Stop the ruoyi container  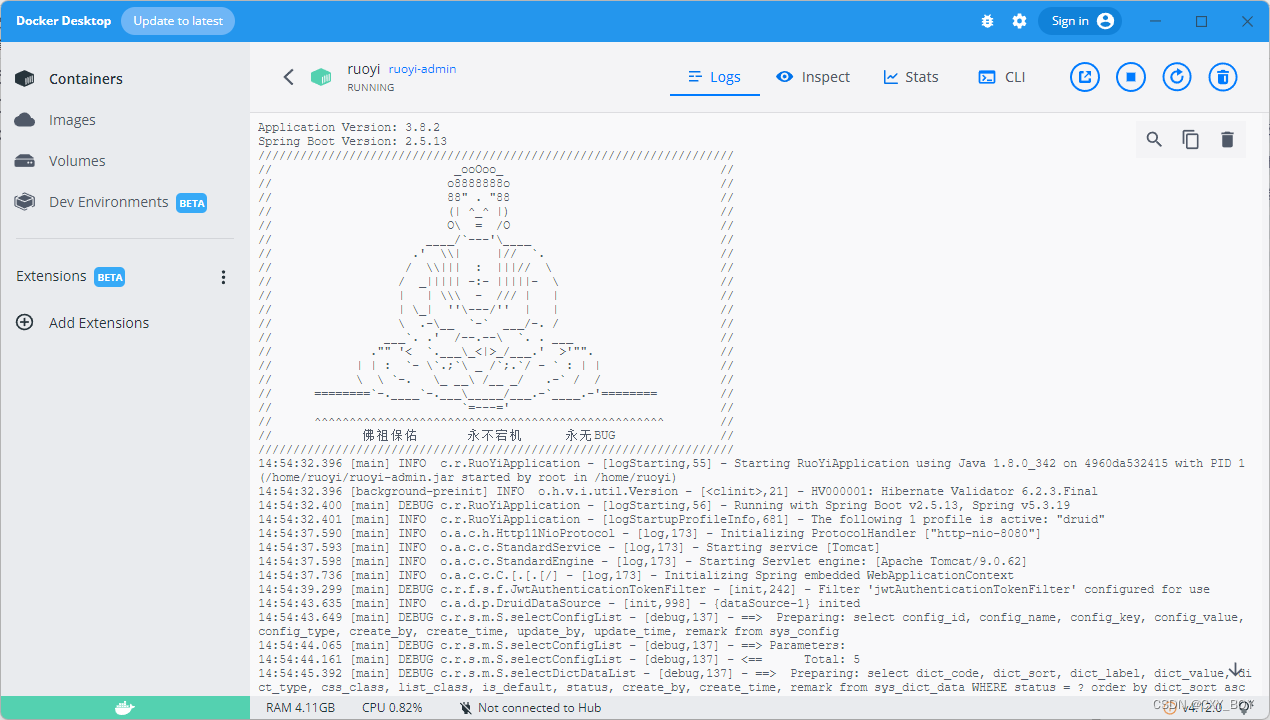click(1131, 77)
